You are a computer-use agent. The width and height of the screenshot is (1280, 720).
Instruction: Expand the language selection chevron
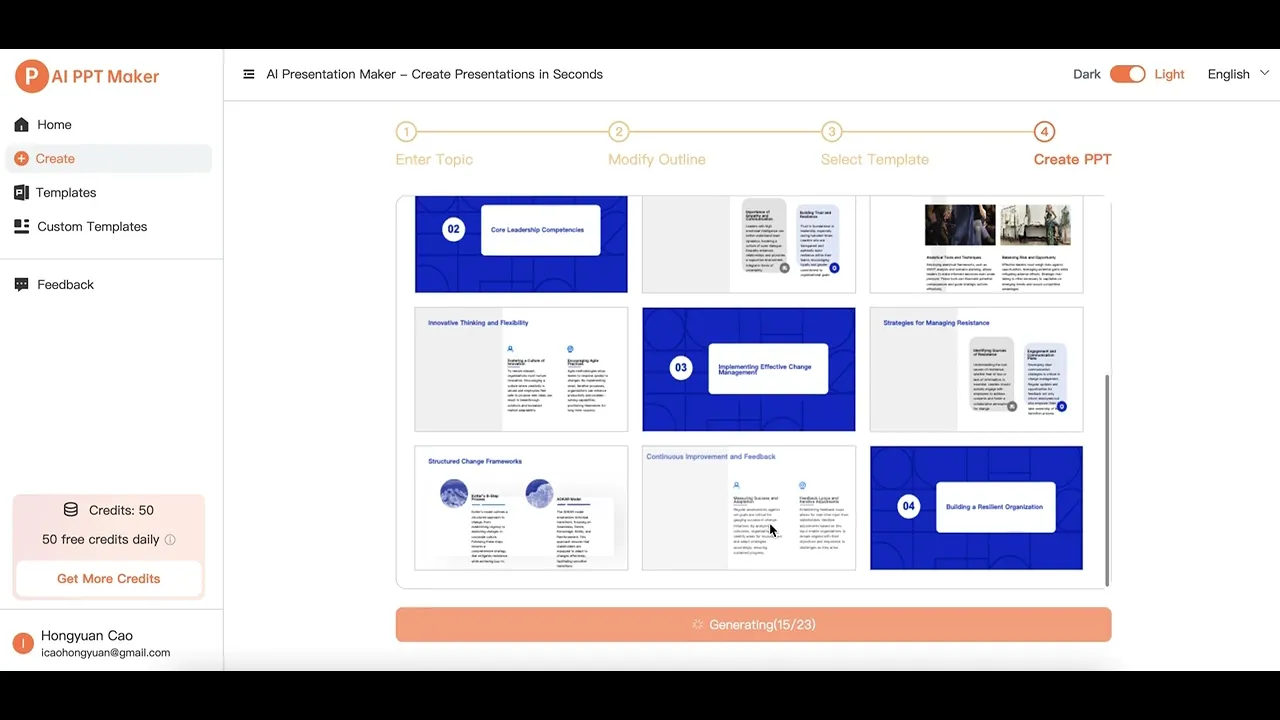(1263, 73)
